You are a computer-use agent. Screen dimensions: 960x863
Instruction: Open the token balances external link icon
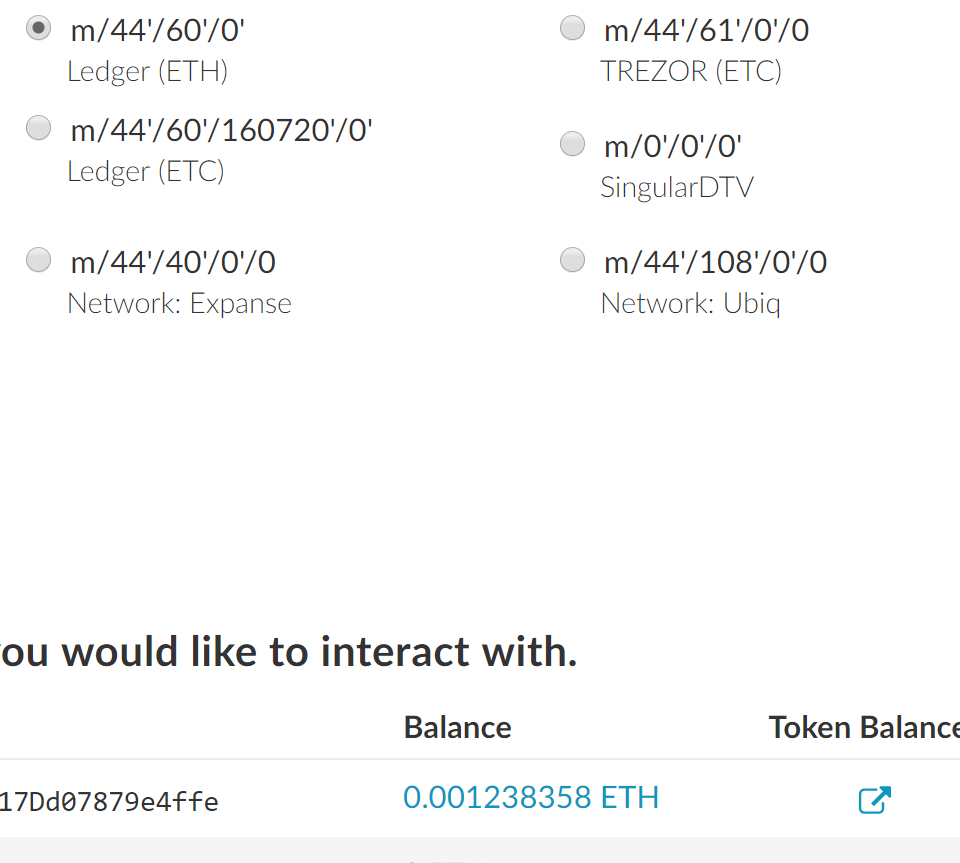[x=874, y=799]
